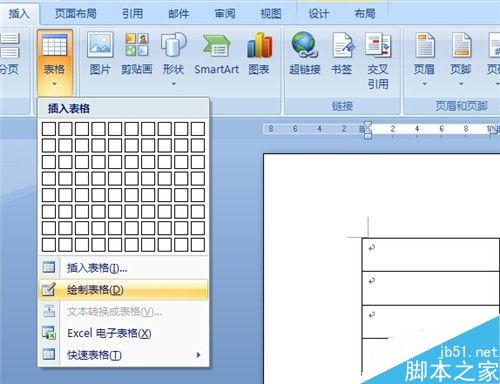
Task: Switch to the 引用 tab
Action: click(x=132, y=14)
